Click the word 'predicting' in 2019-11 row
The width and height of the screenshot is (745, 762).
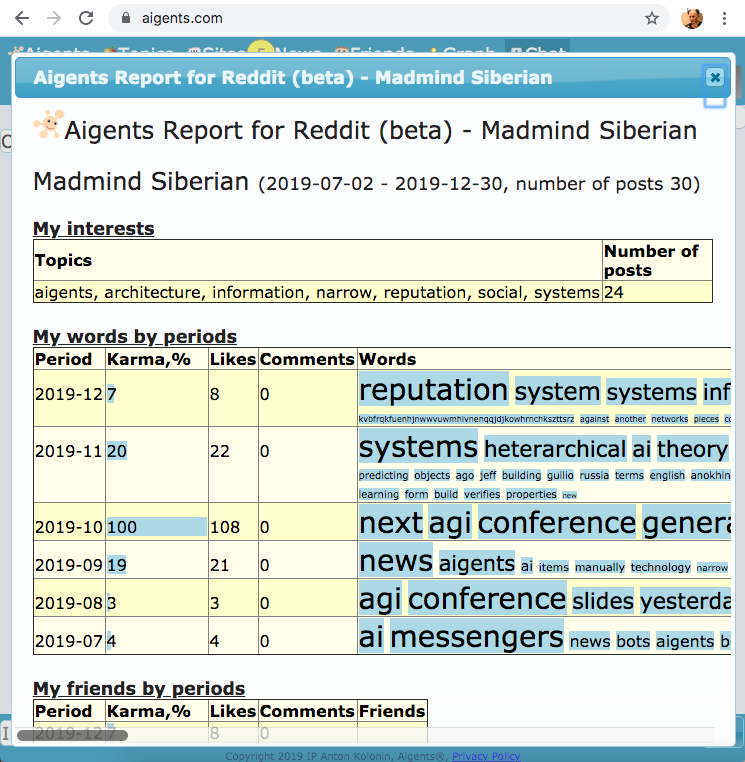[383, 475]
